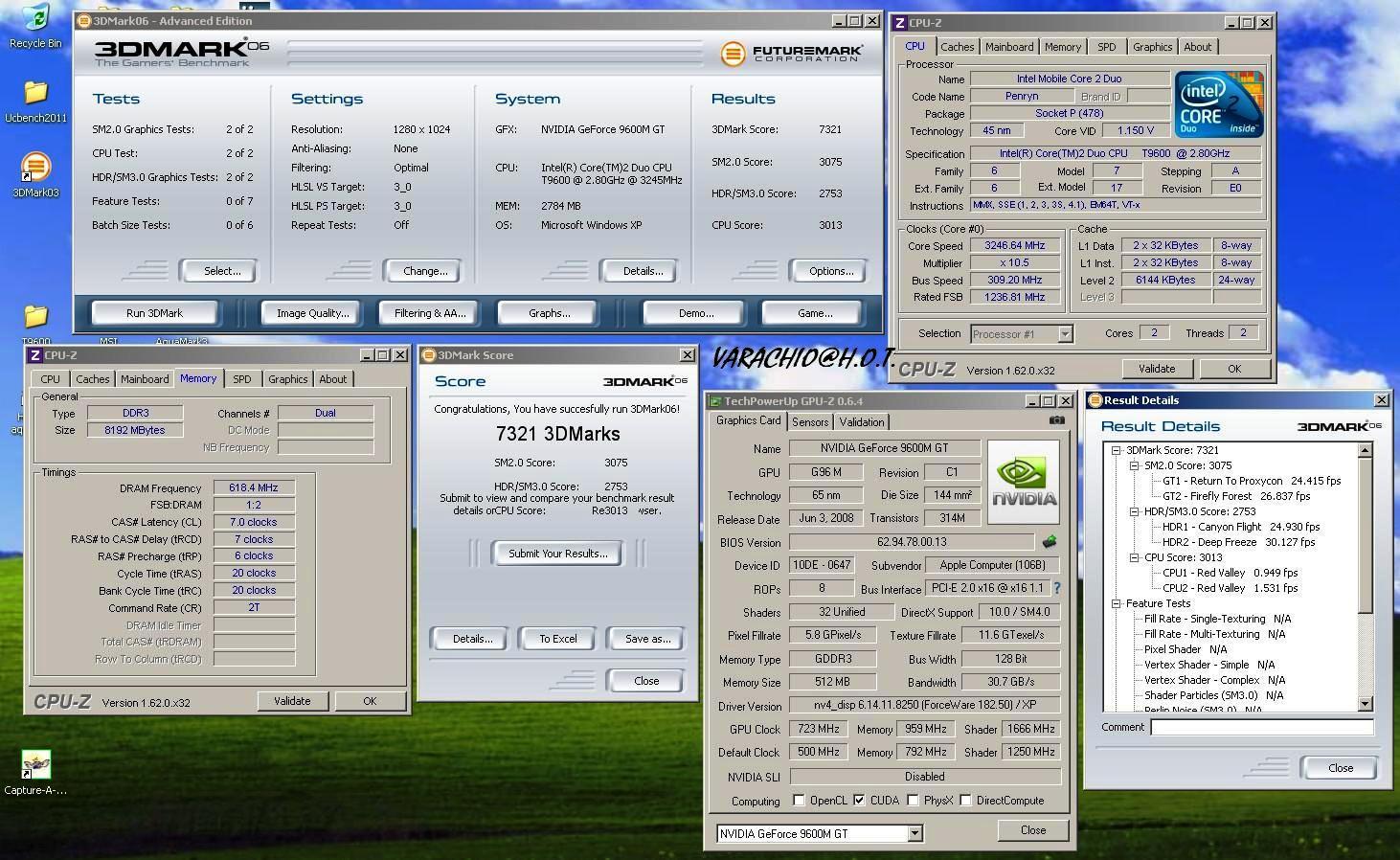1400x860 pixels.
Task: Click the NVIDIA logo in GPU-Z
Action: click(1024, 482)
